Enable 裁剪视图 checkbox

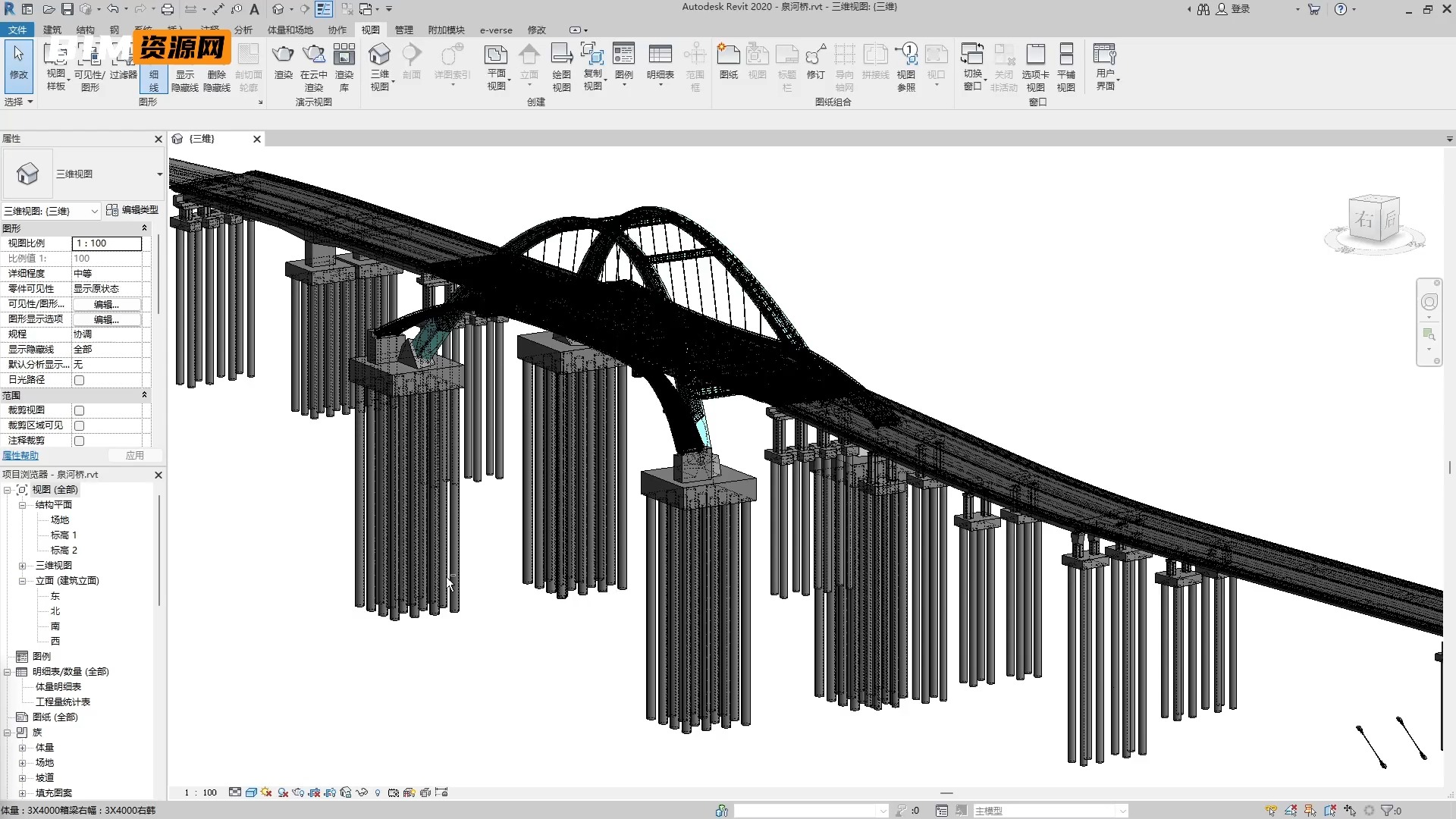tap(79, 410)
